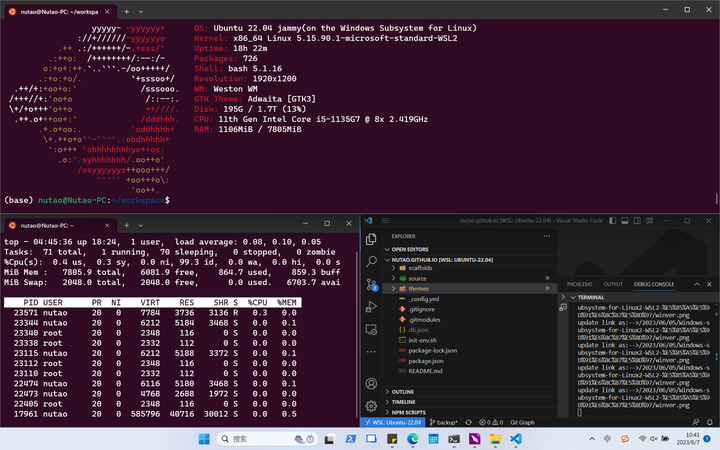
Task: Click the Accounts icon in activity bar
Action: (371, 383)
